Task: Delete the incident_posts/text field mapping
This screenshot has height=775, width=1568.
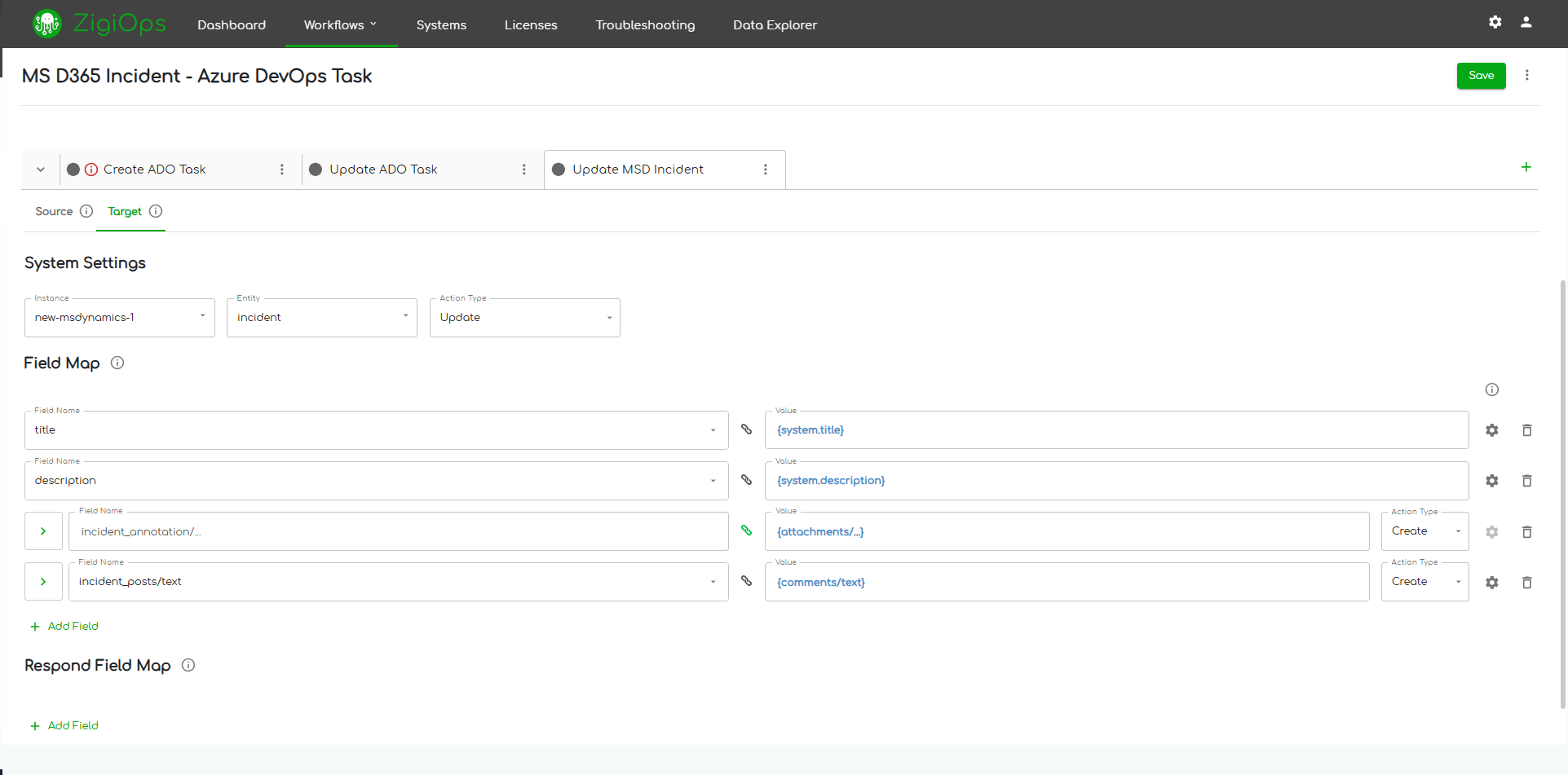Action: 1527,583
